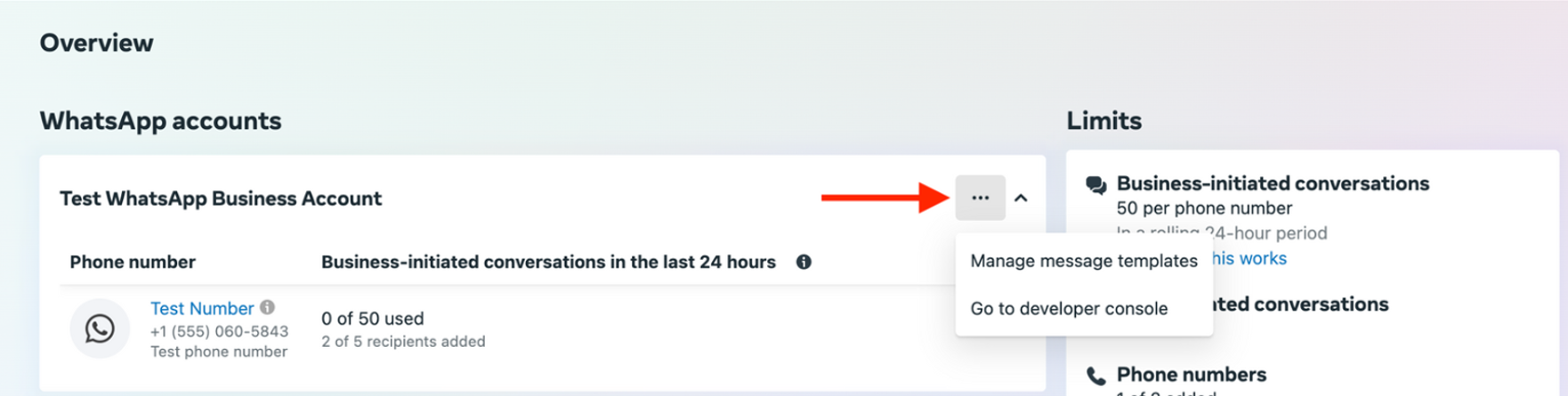Image resolution: width=1568 pixels, height=396 pixels.
Task: Click info icon next to Test Number
Action: pyautogui.click(x=267, y=307)
